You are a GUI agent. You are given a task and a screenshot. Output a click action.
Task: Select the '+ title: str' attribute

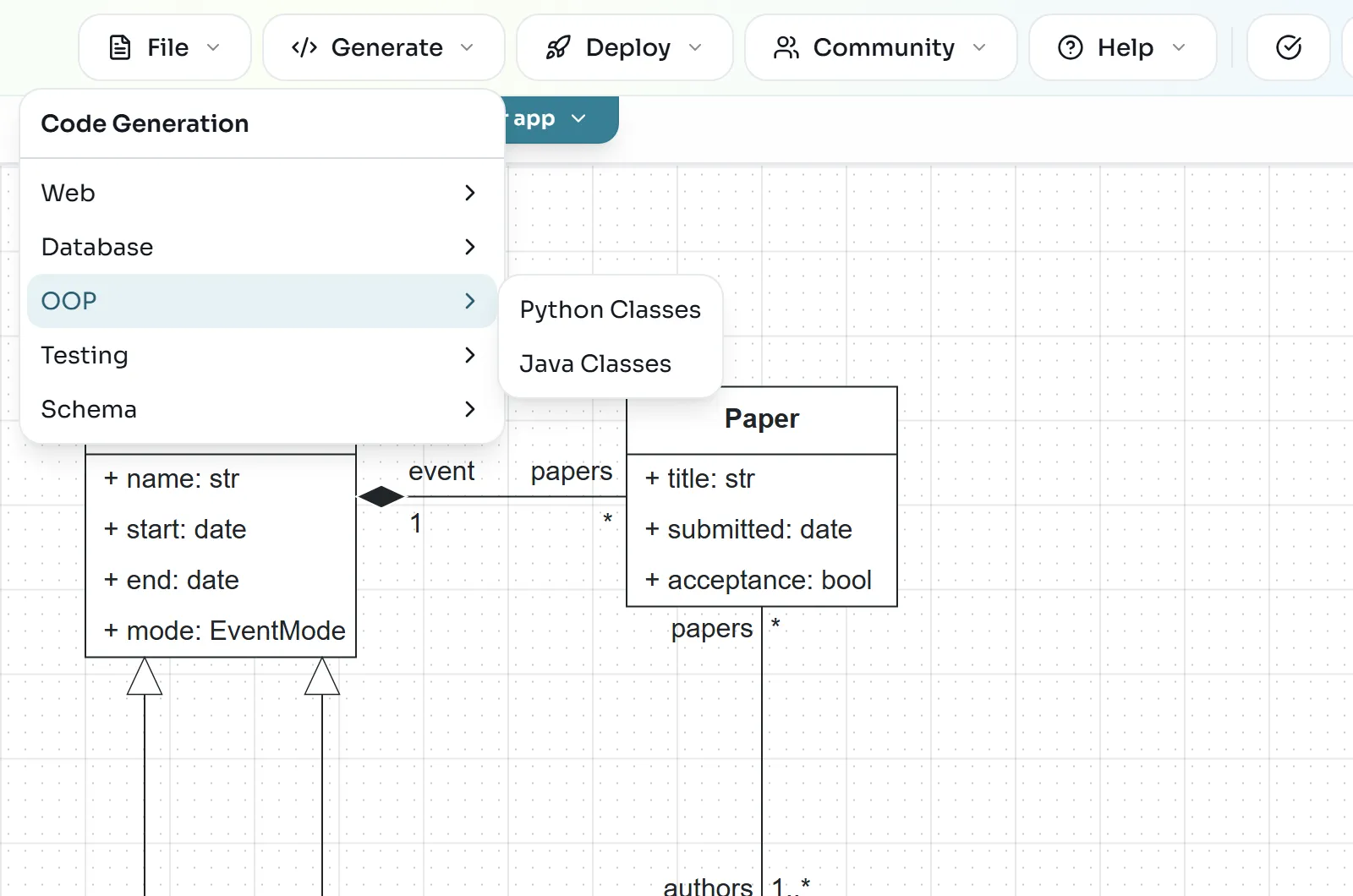pyautogui.click(x=699, y=479)
